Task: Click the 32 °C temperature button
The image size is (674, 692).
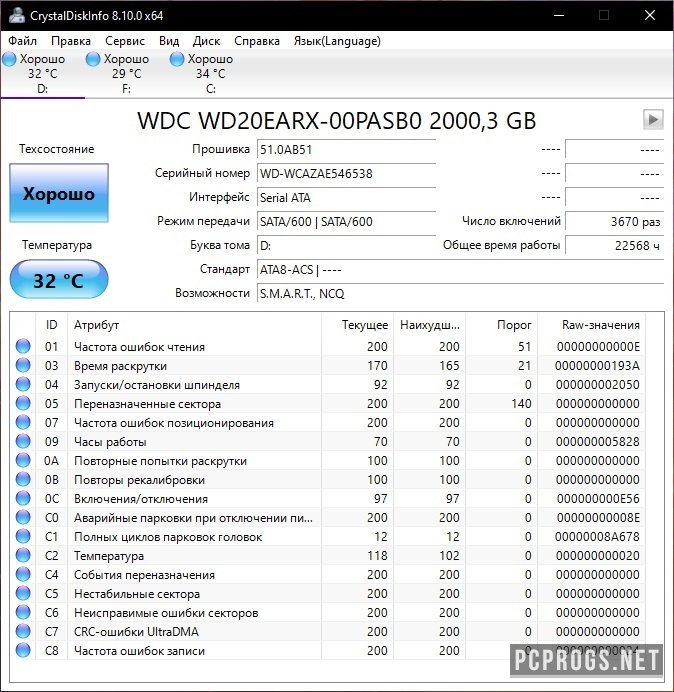Action: pos(59,280)
